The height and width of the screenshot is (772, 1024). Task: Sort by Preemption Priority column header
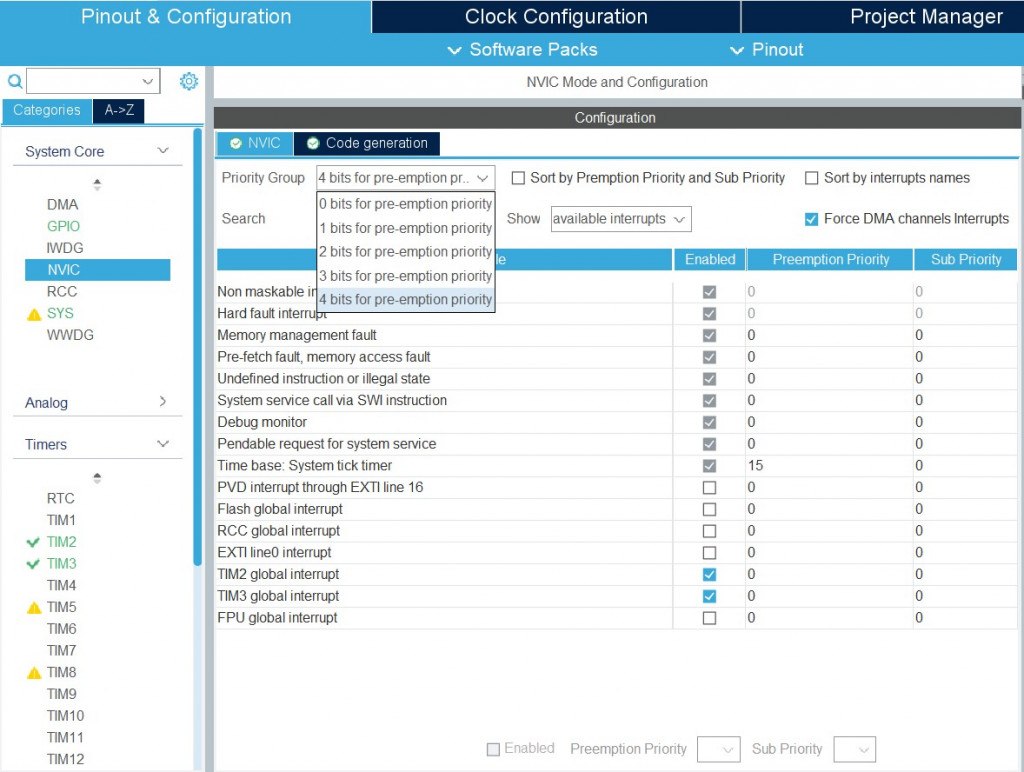click(830, 259)
